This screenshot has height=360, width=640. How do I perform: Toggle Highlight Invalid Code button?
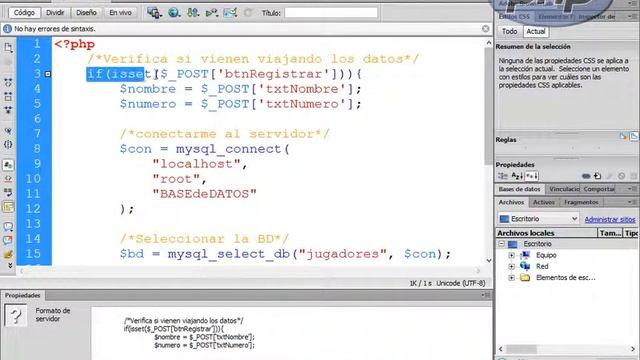click(x=8, y=179)
